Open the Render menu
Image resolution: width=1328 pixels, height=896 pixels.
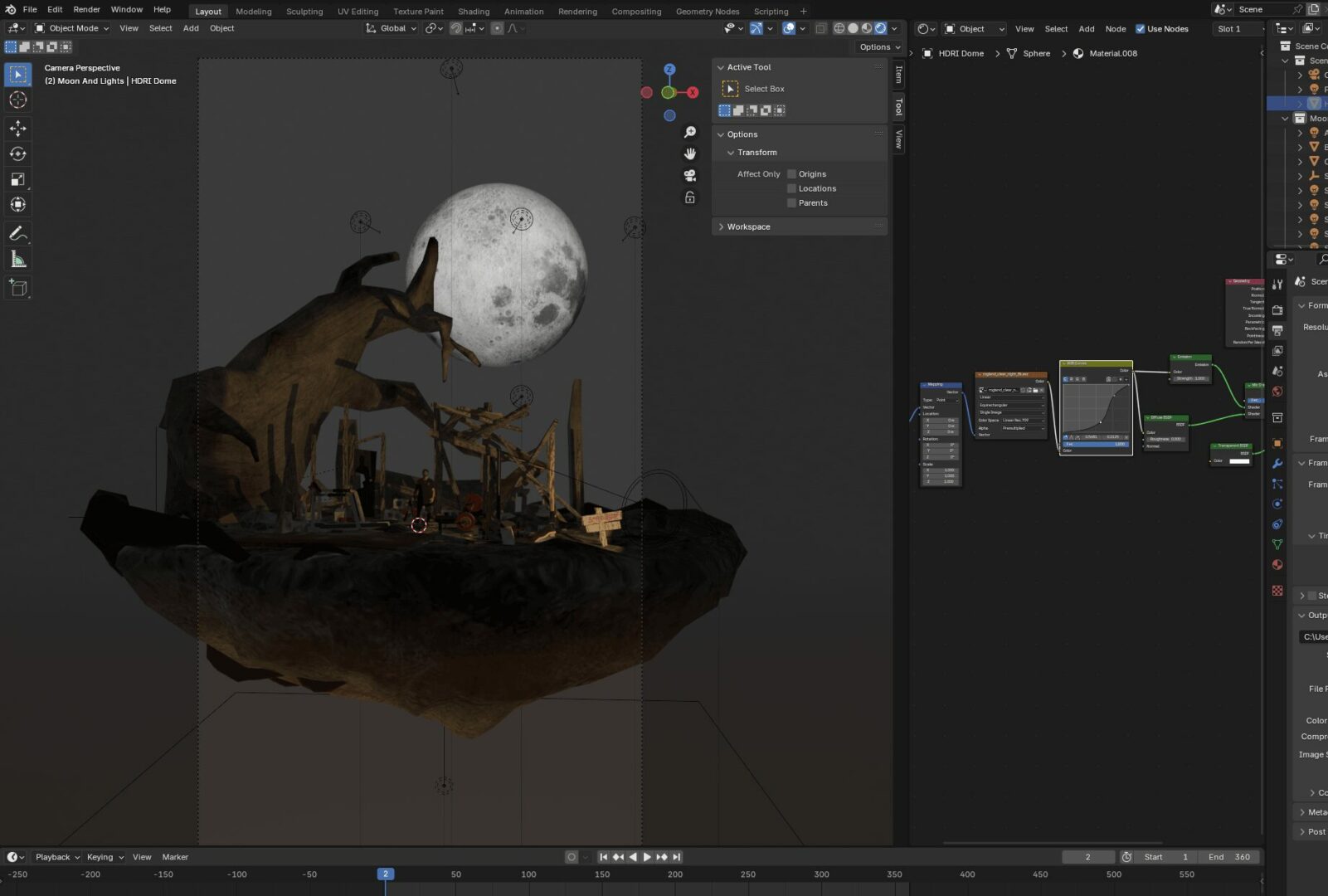click(86, 9)
